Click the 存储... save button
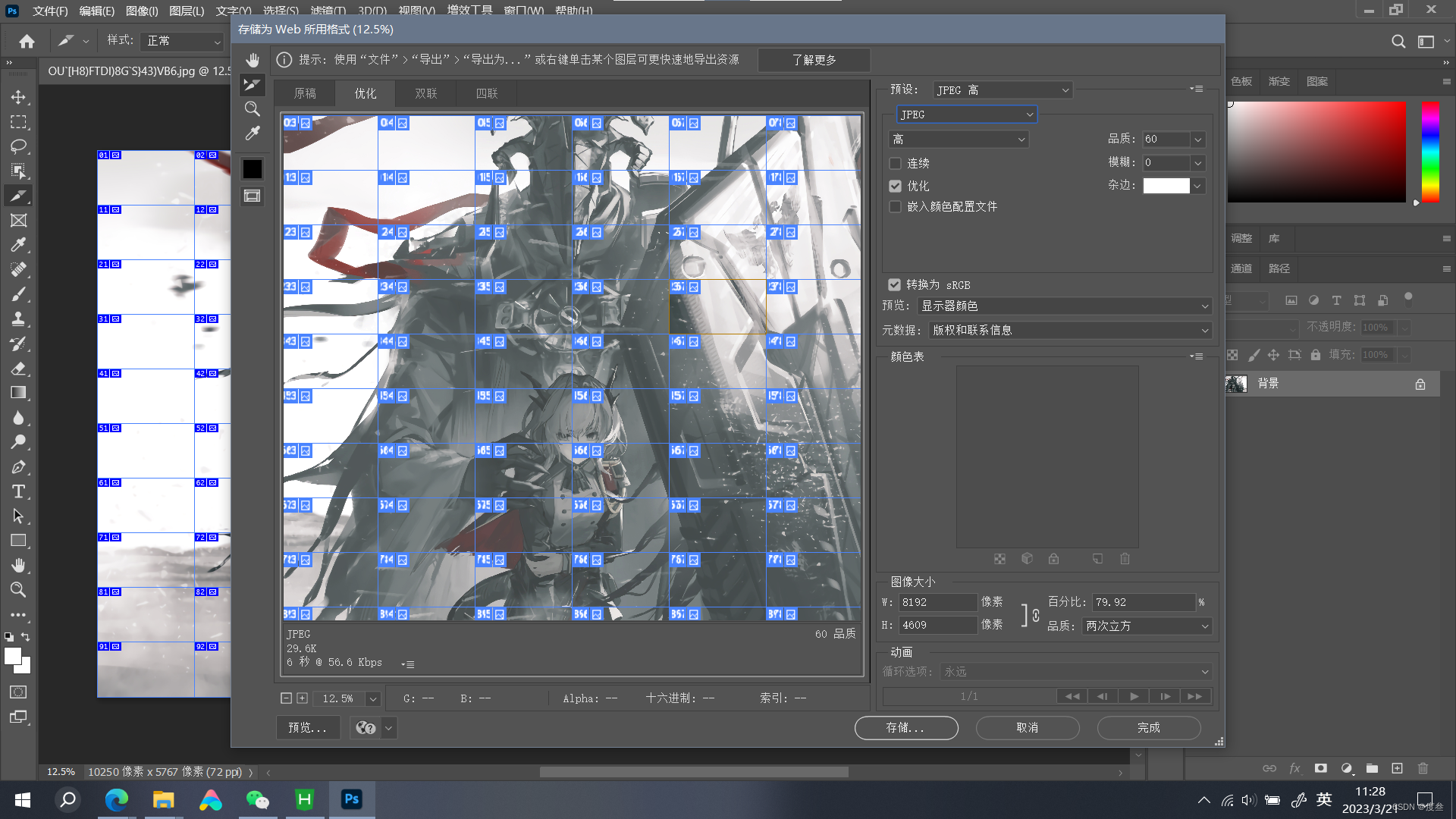Image resolution: width=1456 pixels, height=819 pixels. (906, 727)
